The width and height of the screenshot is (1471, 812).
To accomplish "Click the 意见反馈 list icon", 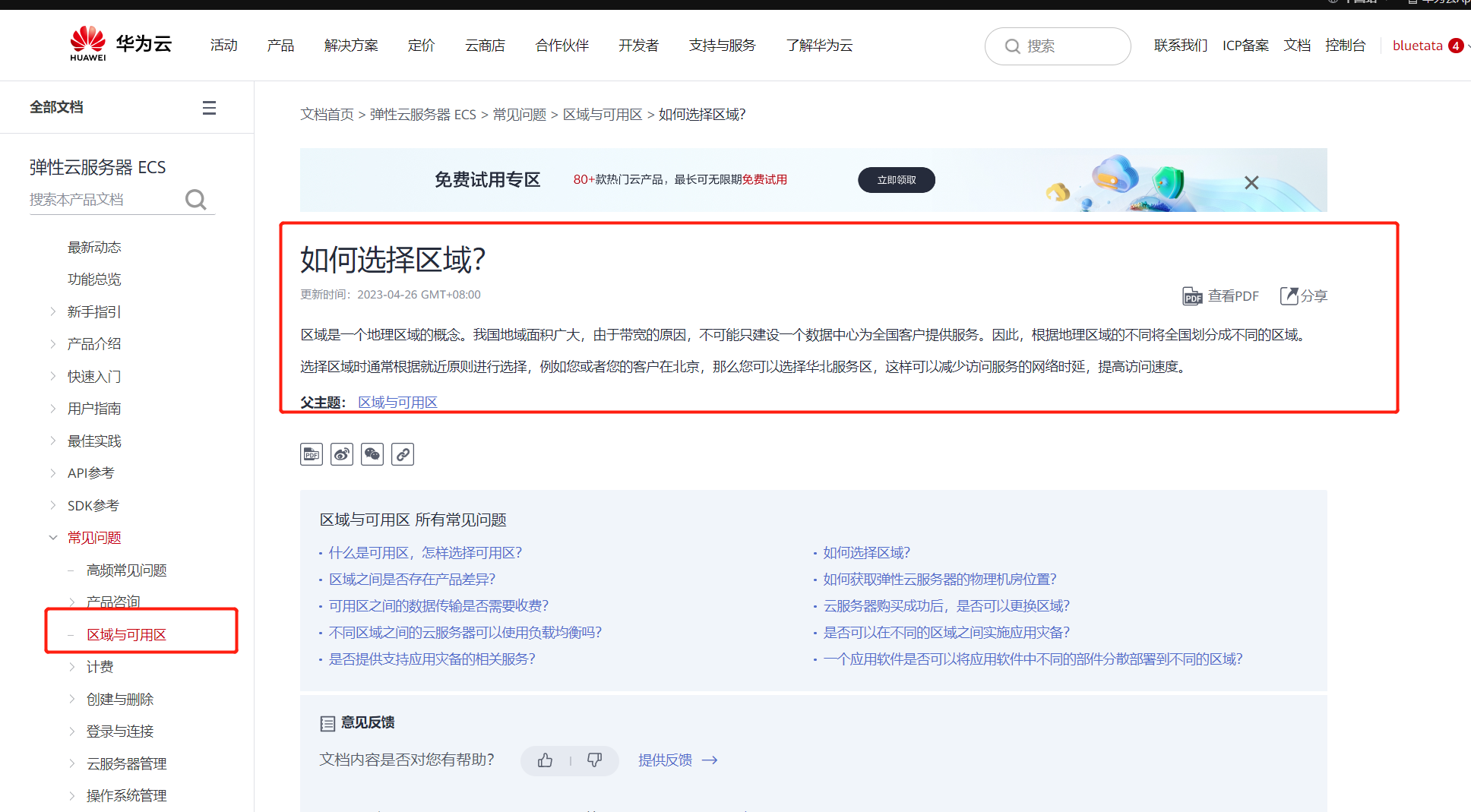I will pos(327,723).
